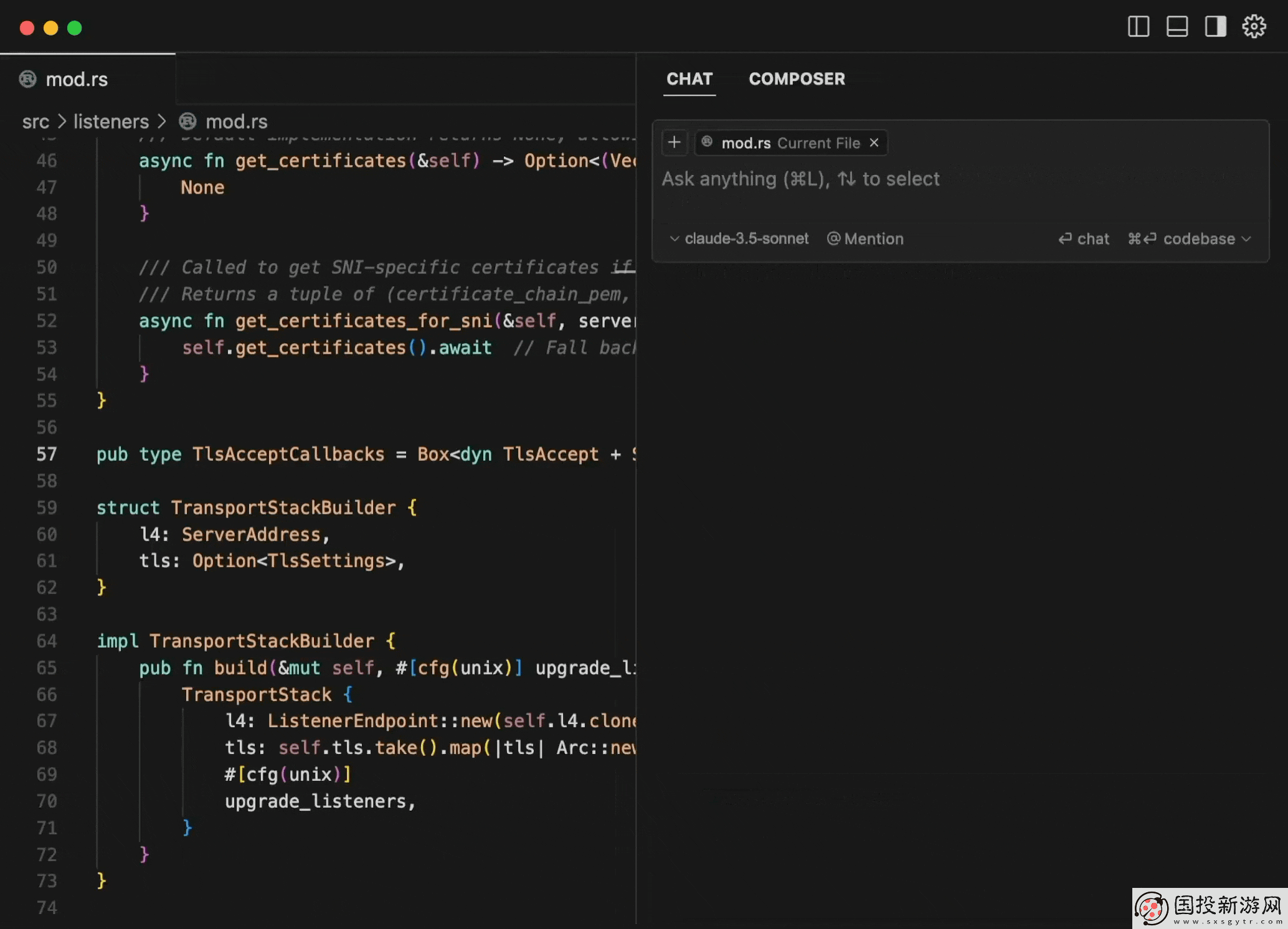
Task: Select the mod.rs editor tab
Action: click(88, 80)
